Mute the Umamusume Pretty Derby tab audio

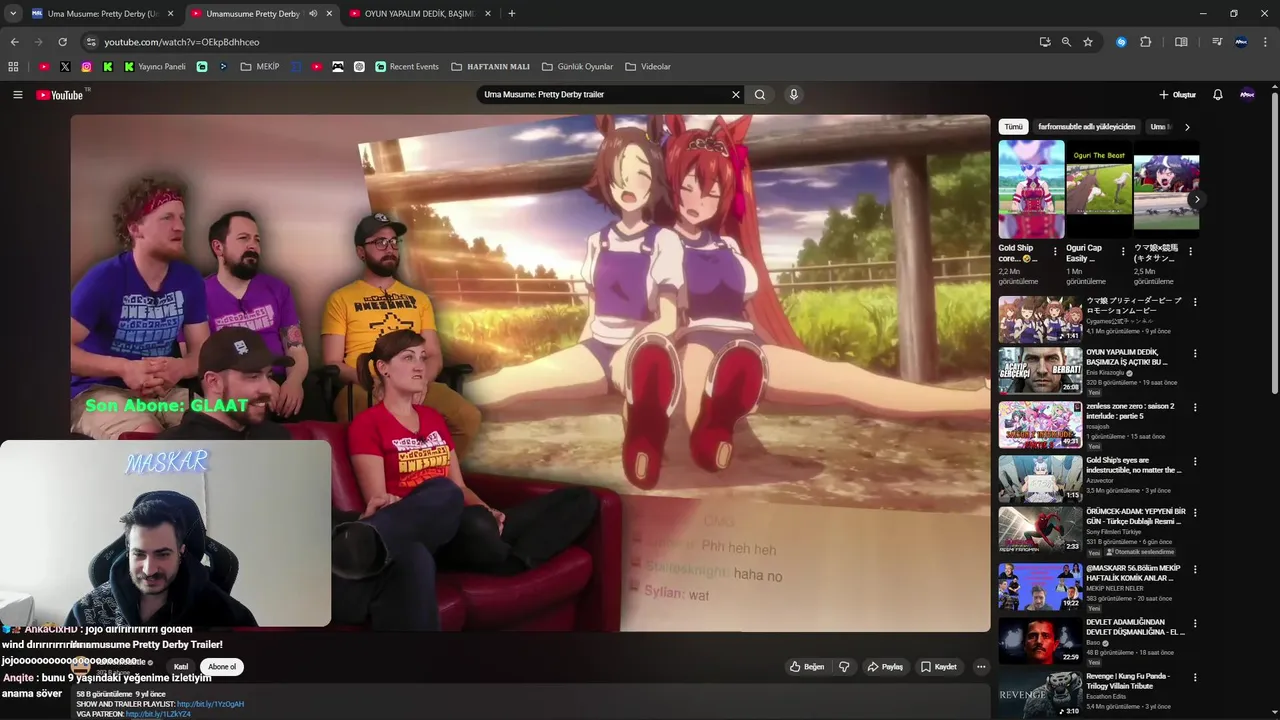313,14
